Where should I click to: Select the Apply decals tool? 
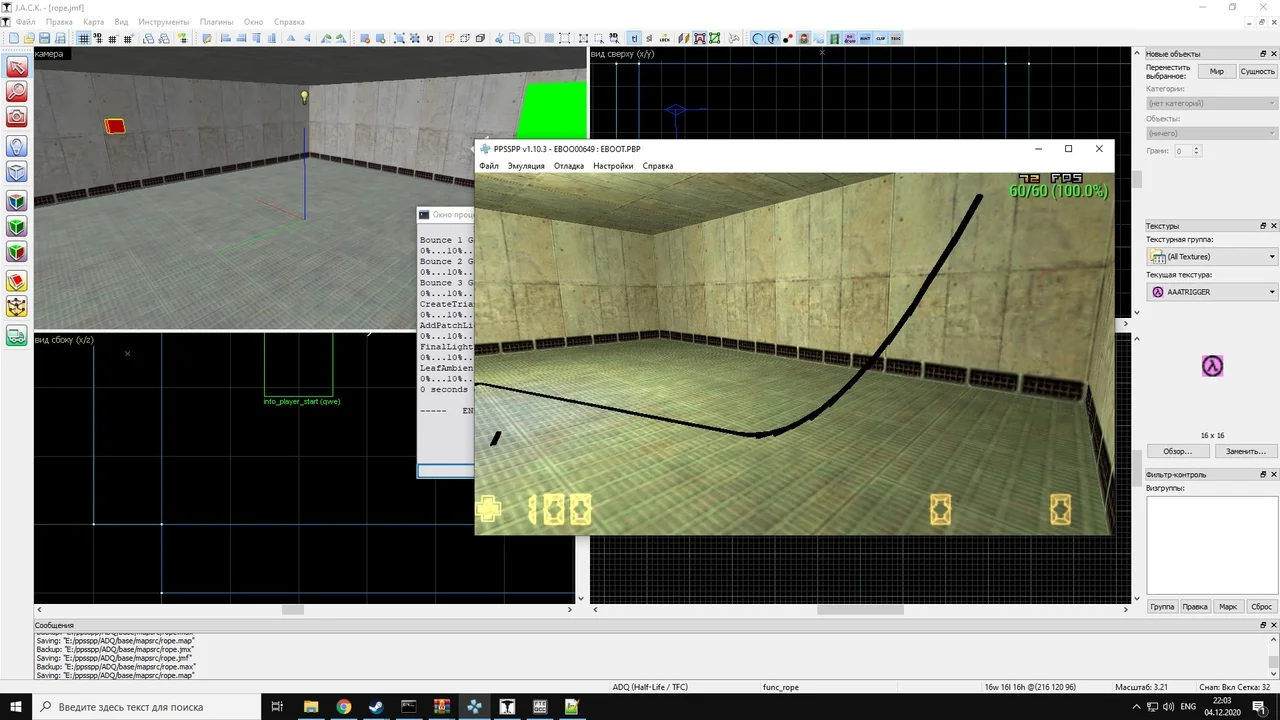pyautogui.click(x=17, y=253)
